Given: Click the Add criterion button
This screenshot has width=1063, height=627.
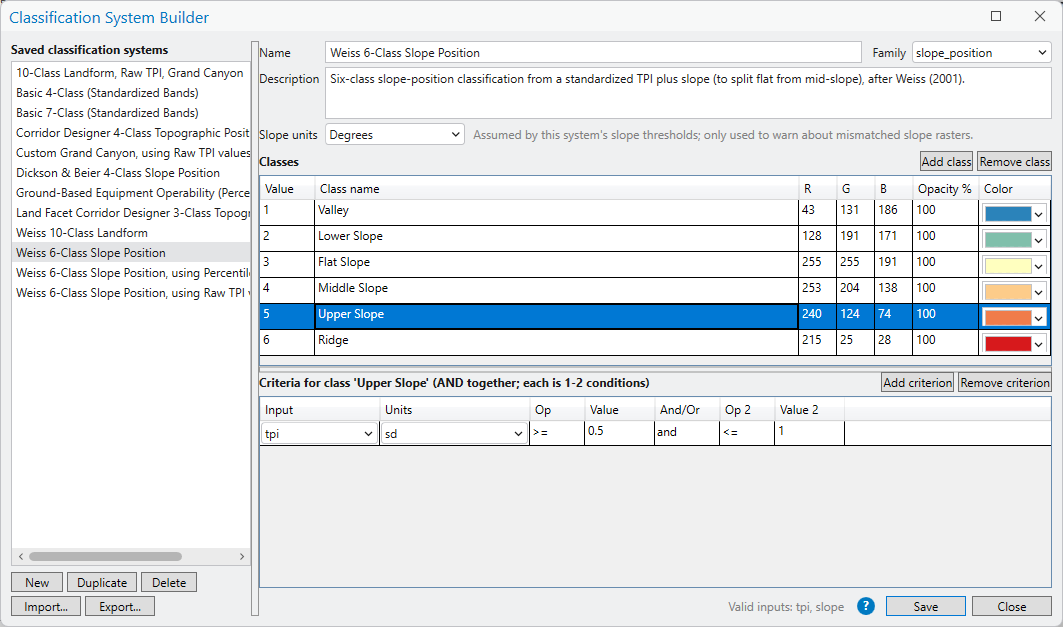Looking at the screenshot, I should pos(917,382).
